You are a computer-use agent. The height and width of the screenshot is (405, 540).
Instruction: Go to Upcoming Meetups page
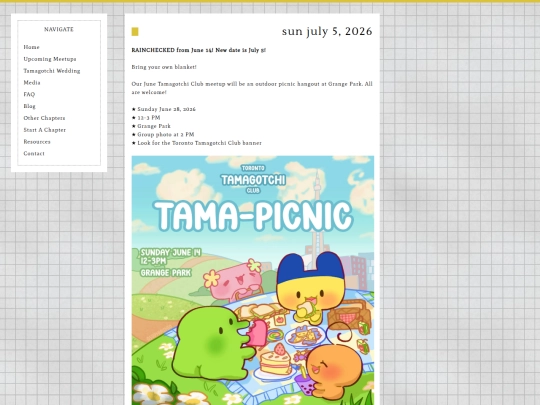pyautogui.click(x=50, y=59)
